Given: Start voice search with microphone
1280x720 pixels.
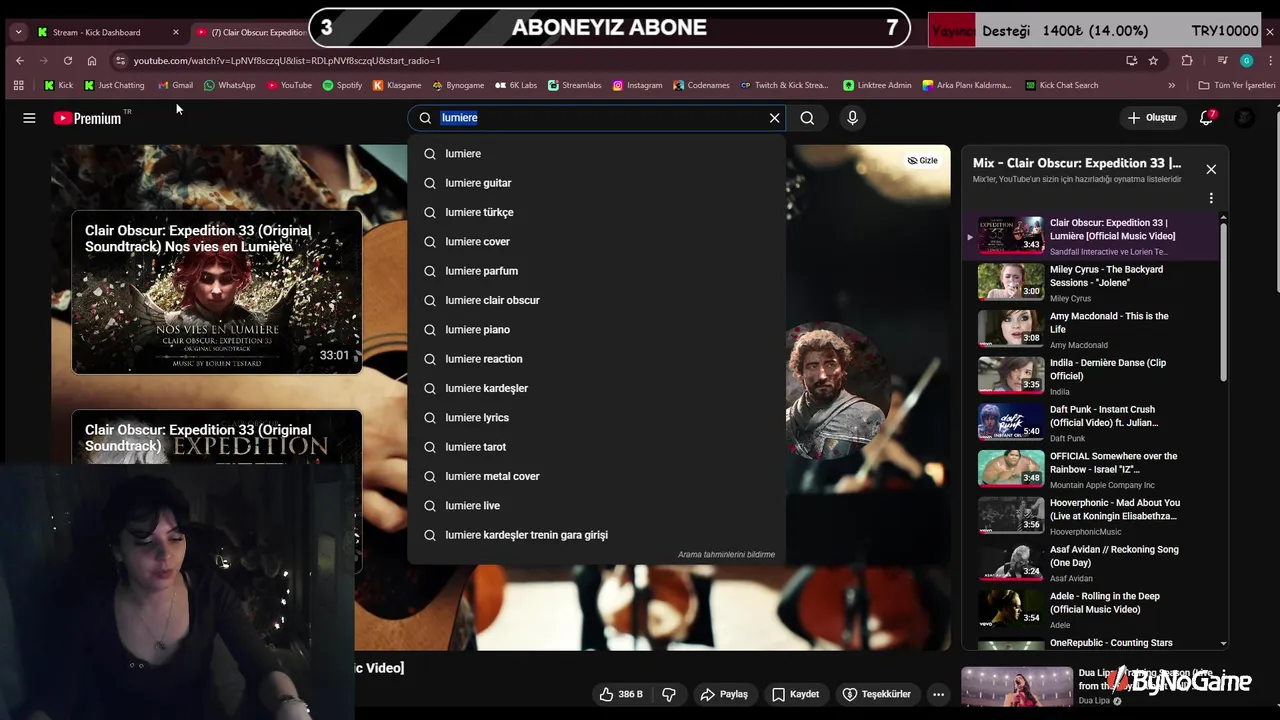Looking at the screenshot, I should [852, 118].
